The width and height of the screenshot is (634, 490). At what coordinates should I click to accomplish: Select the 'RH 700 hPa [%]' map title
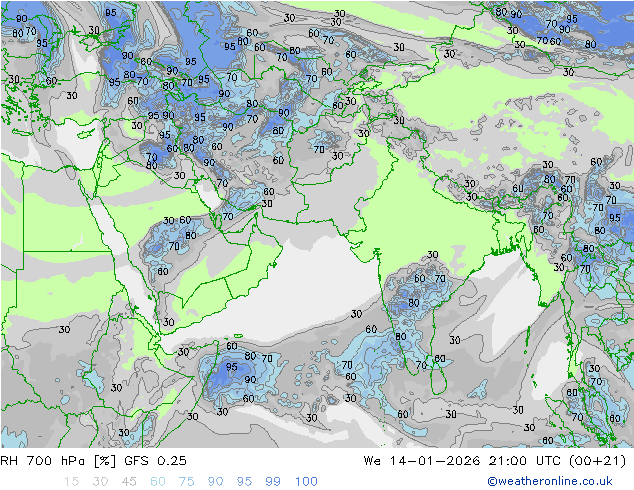tap(58, 460)
